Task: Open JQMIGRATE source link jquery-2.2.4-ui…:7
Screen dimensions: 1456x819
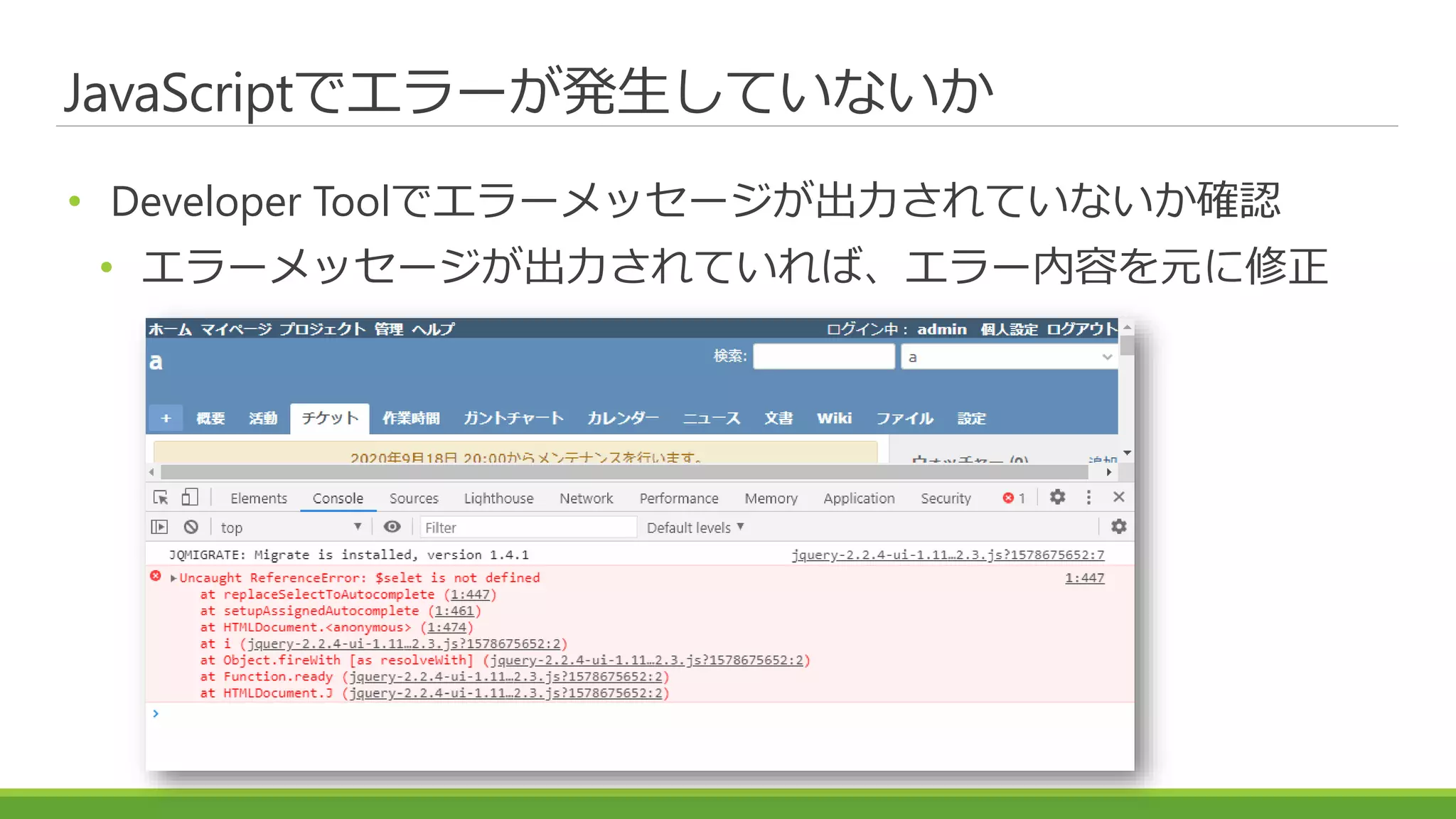Action: [948, 555]
